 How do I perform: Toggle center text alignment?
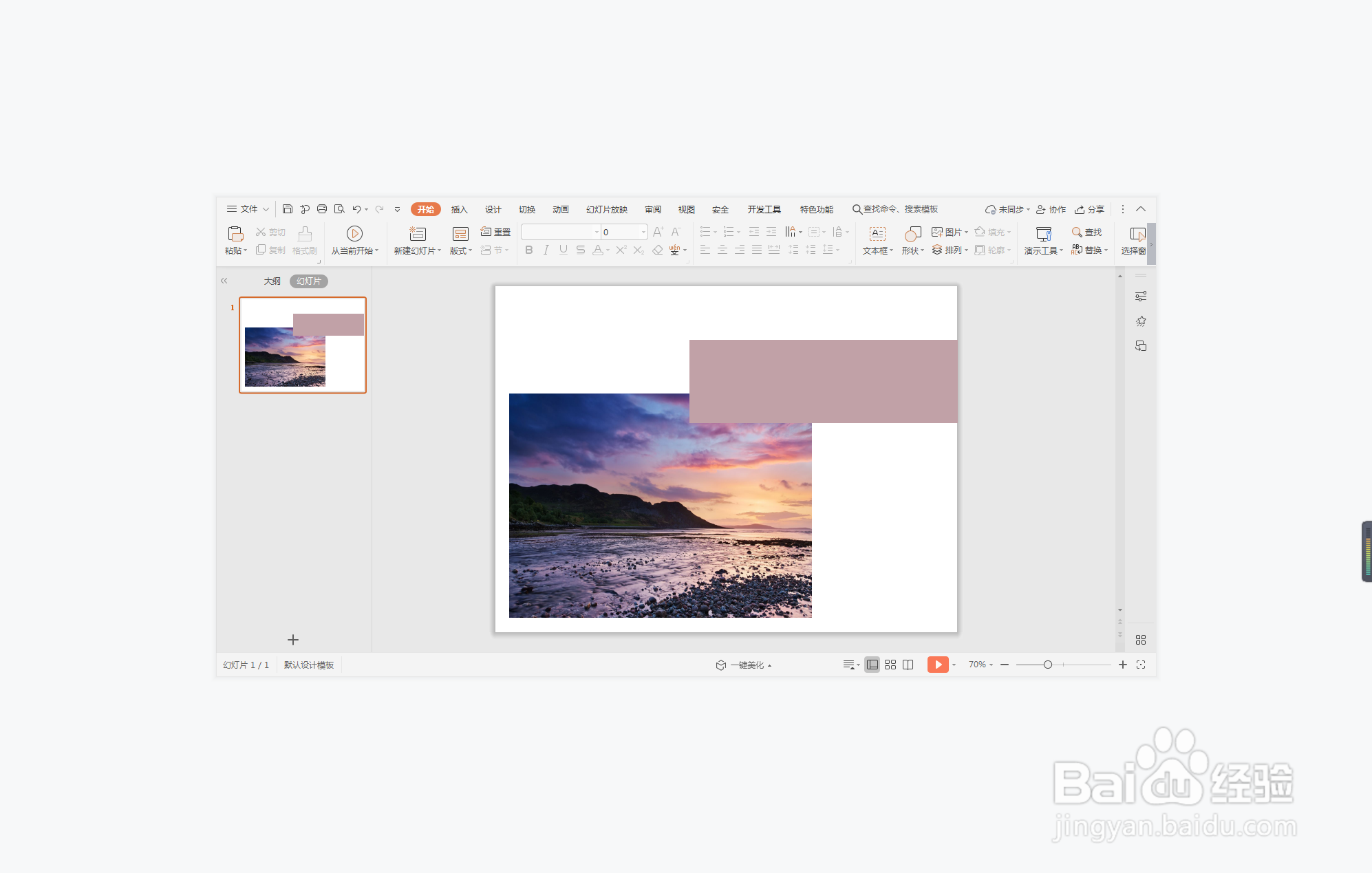pyautogui.click(x=722, y=250)
